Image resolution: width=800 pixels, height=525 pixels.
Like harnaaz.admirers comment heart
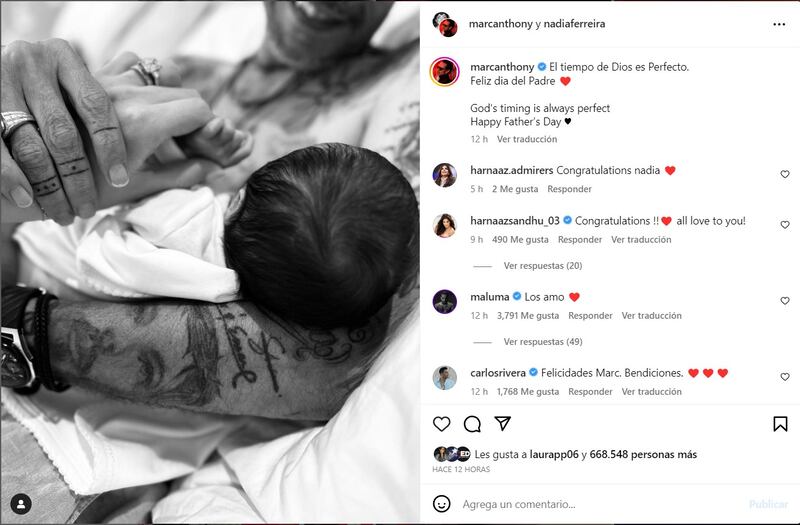click(x=785, y=174)
